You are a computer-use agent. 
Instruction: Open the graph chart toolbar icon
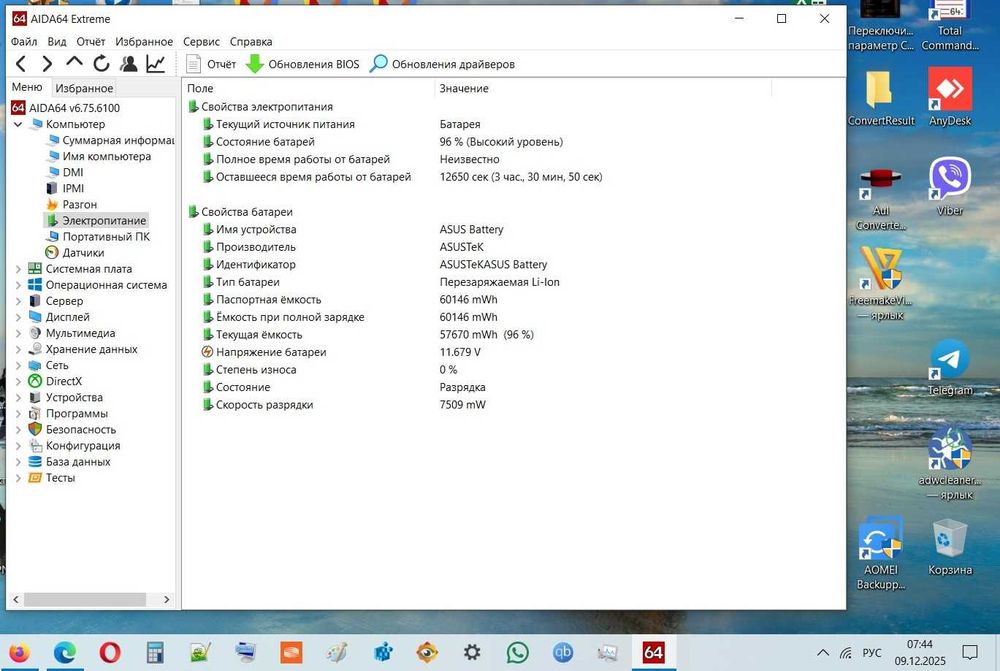[x=156, y=64]
